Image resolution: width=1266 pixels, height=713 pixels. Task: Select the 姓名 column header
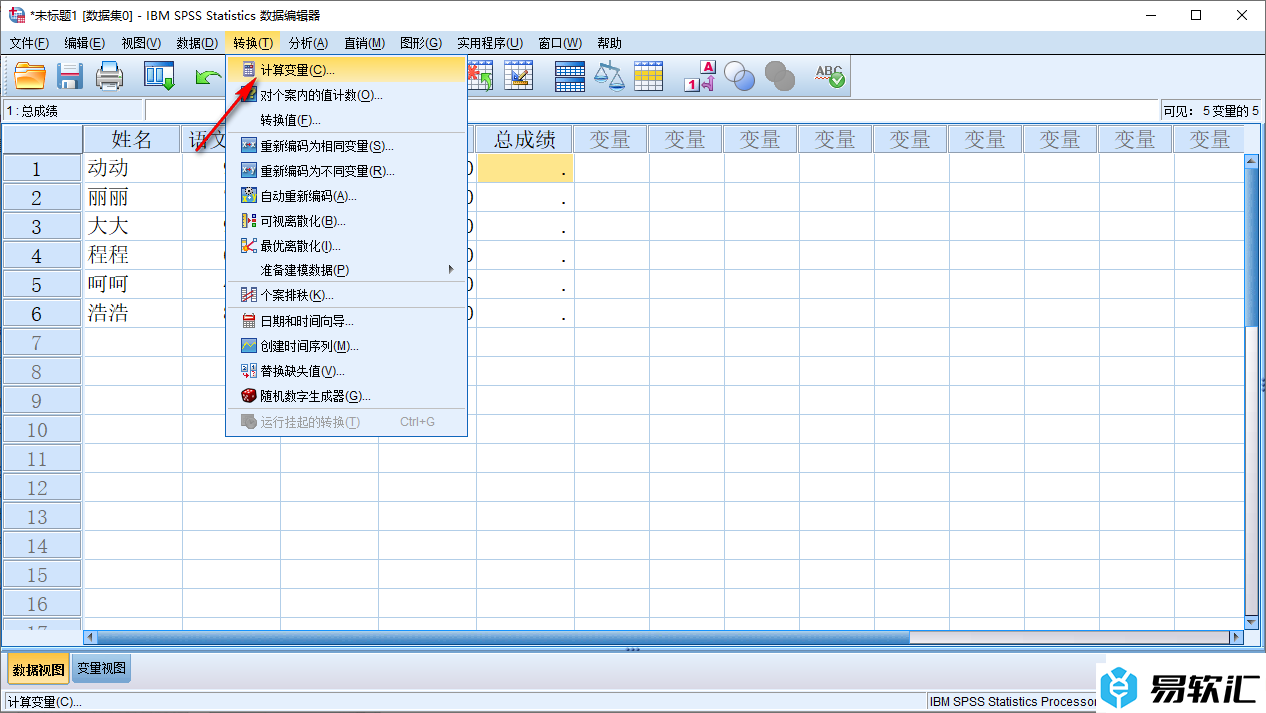tap(133, 139)
